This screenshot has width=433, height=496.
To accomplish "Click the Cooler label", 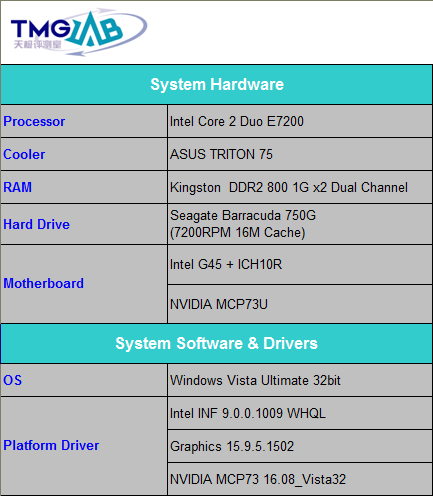I will [x=24, y=154].
